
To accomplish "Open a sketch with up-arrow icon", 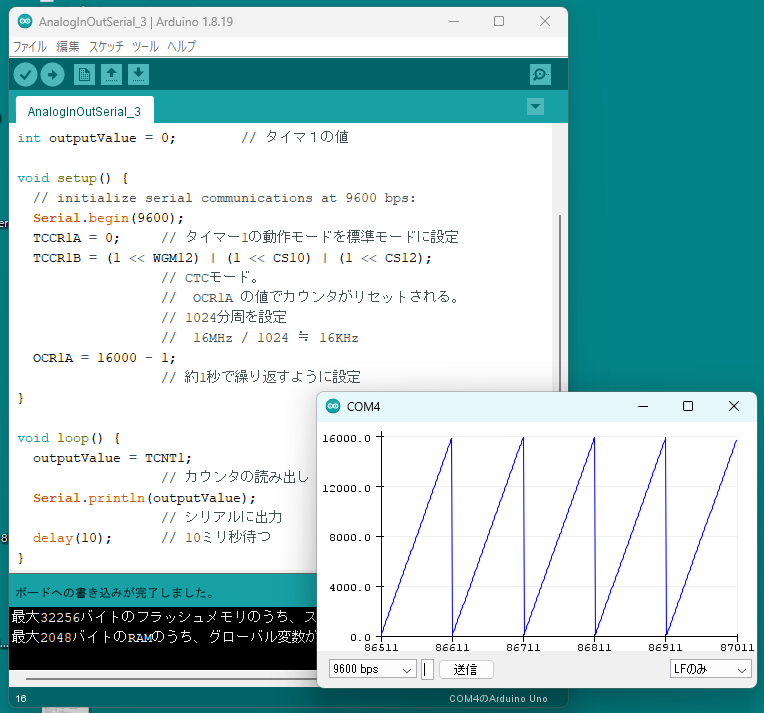I will (112, 75).
